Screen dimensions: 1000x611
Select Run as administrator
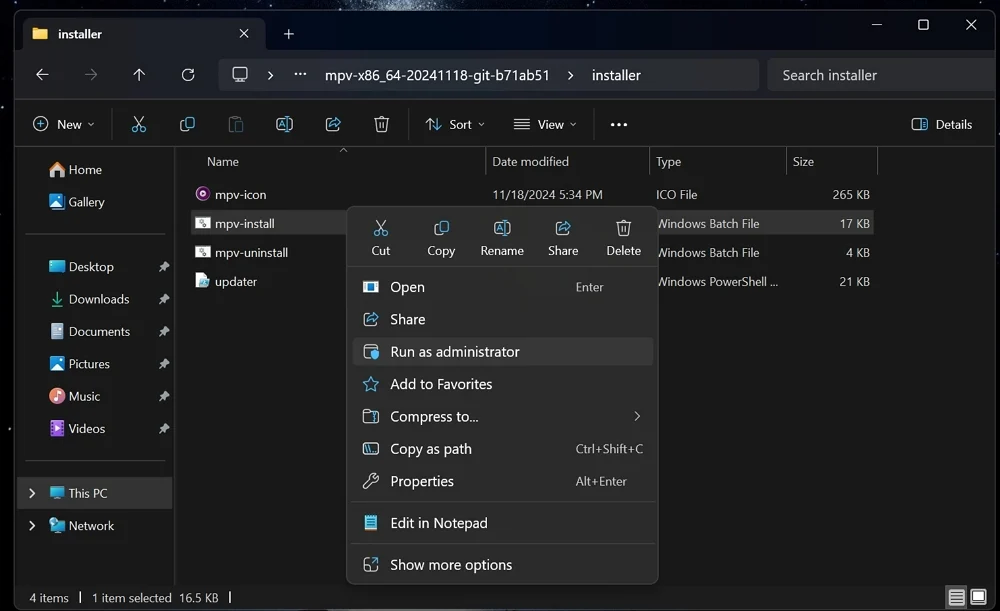click(503, 352)
